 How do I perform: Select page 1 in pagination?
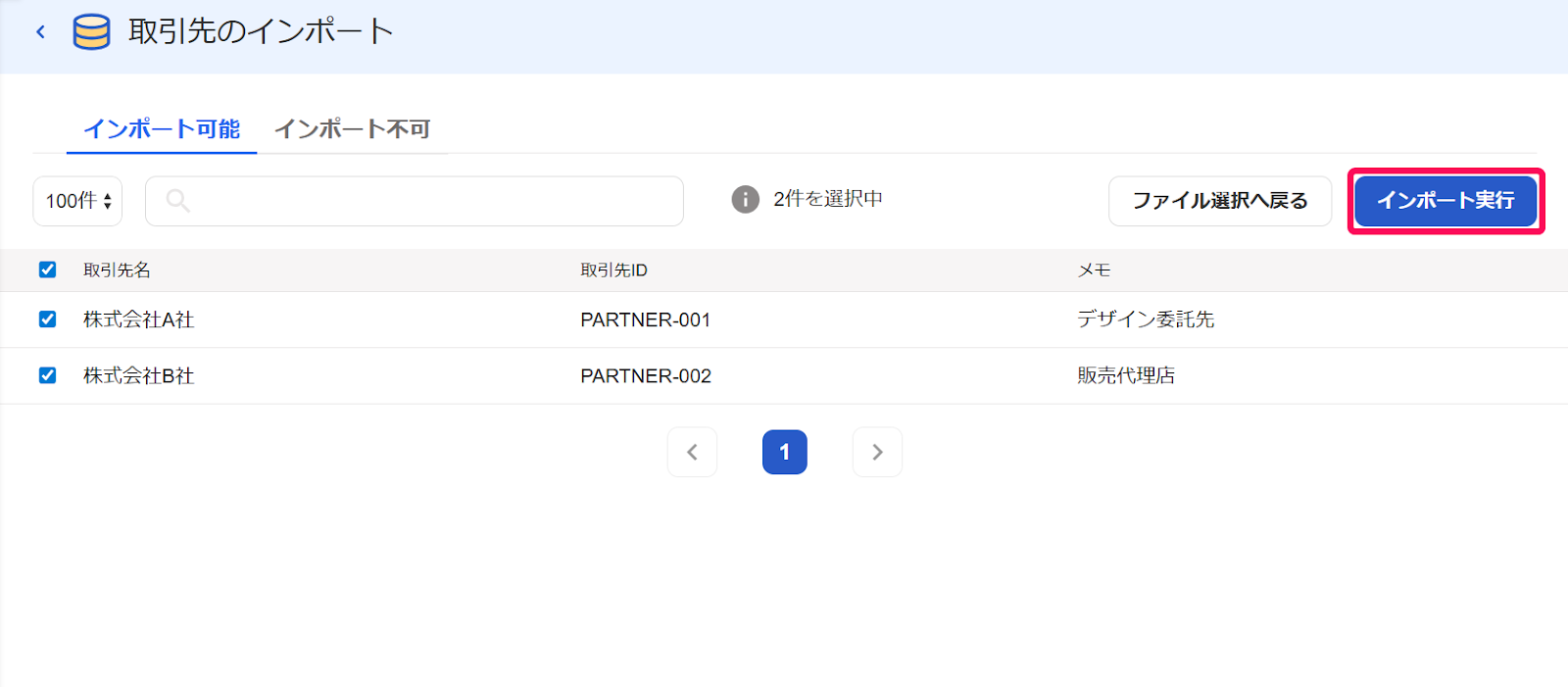784,452
